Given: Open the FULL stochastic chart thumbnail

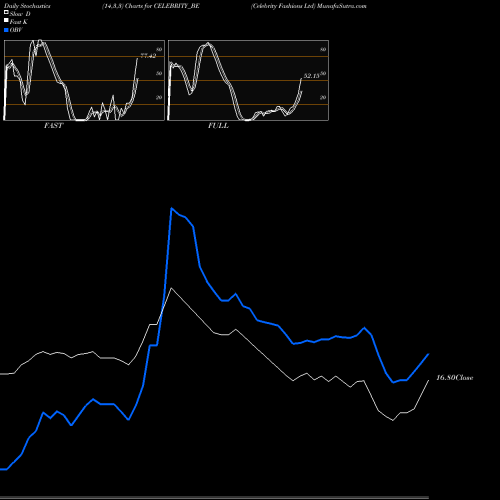Looking at the screenshot, I should 248,80.
